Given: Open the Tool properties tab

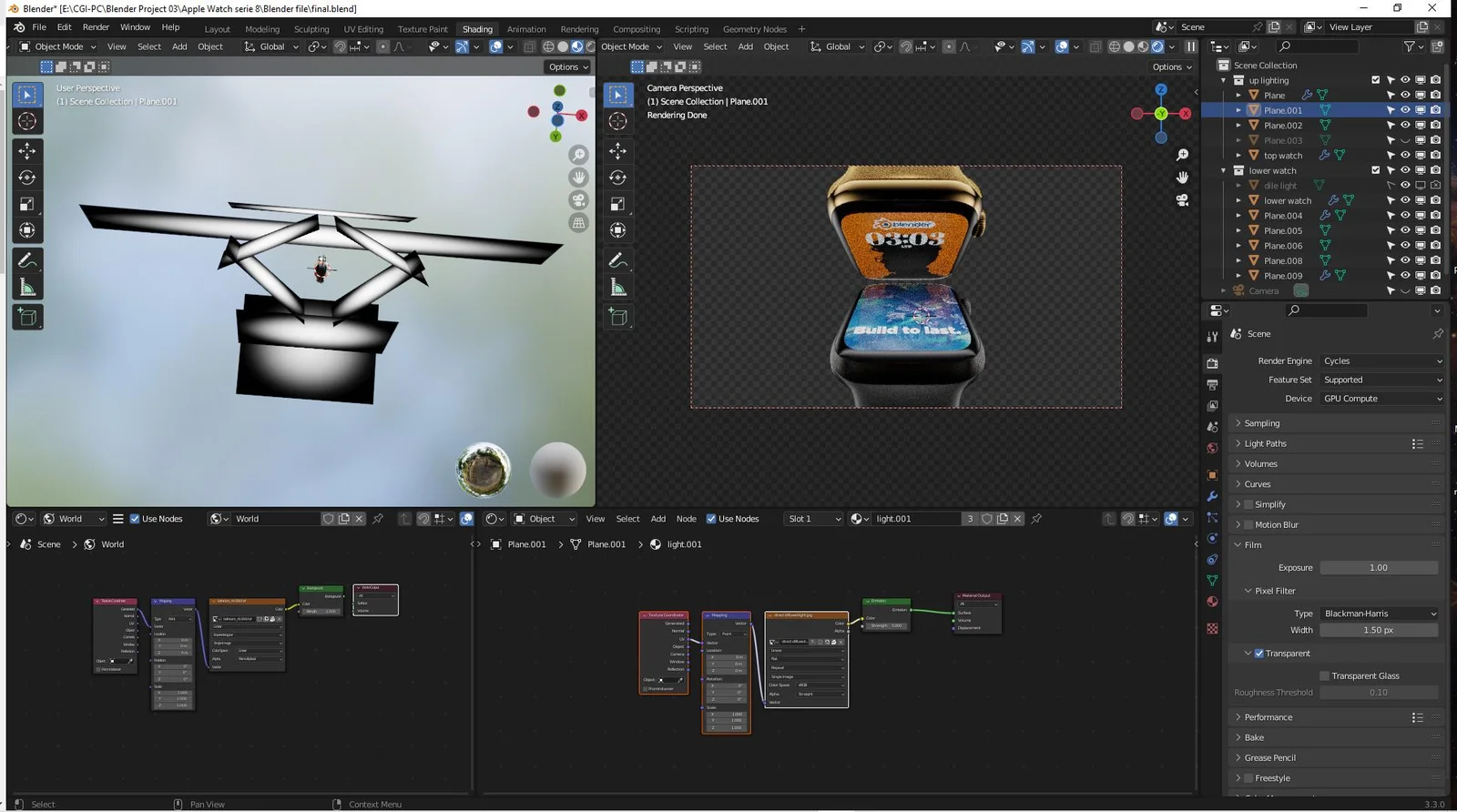Looking at the screenshot, I should [1212, 338].
